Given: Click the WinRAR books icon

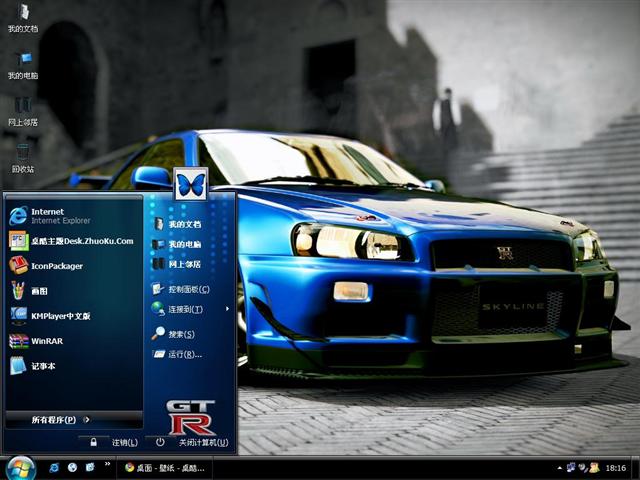Looking at the screenshot, I should tap(19, 341).
